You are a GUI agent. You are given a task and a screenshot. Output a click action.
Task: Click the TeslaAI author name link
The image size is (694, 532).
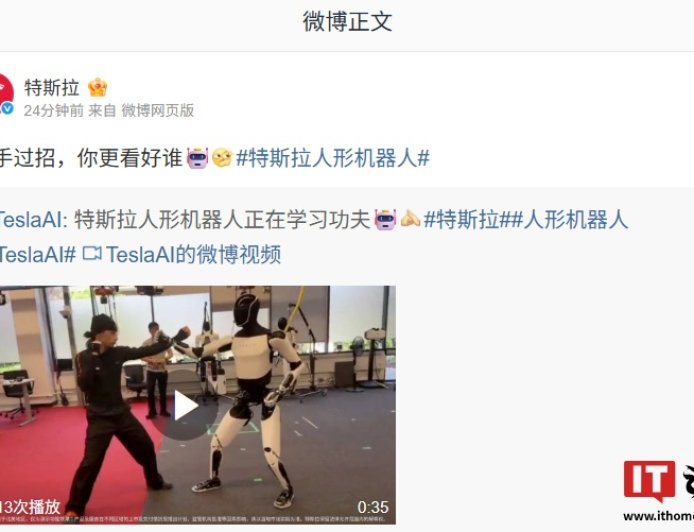click(31, 220)
